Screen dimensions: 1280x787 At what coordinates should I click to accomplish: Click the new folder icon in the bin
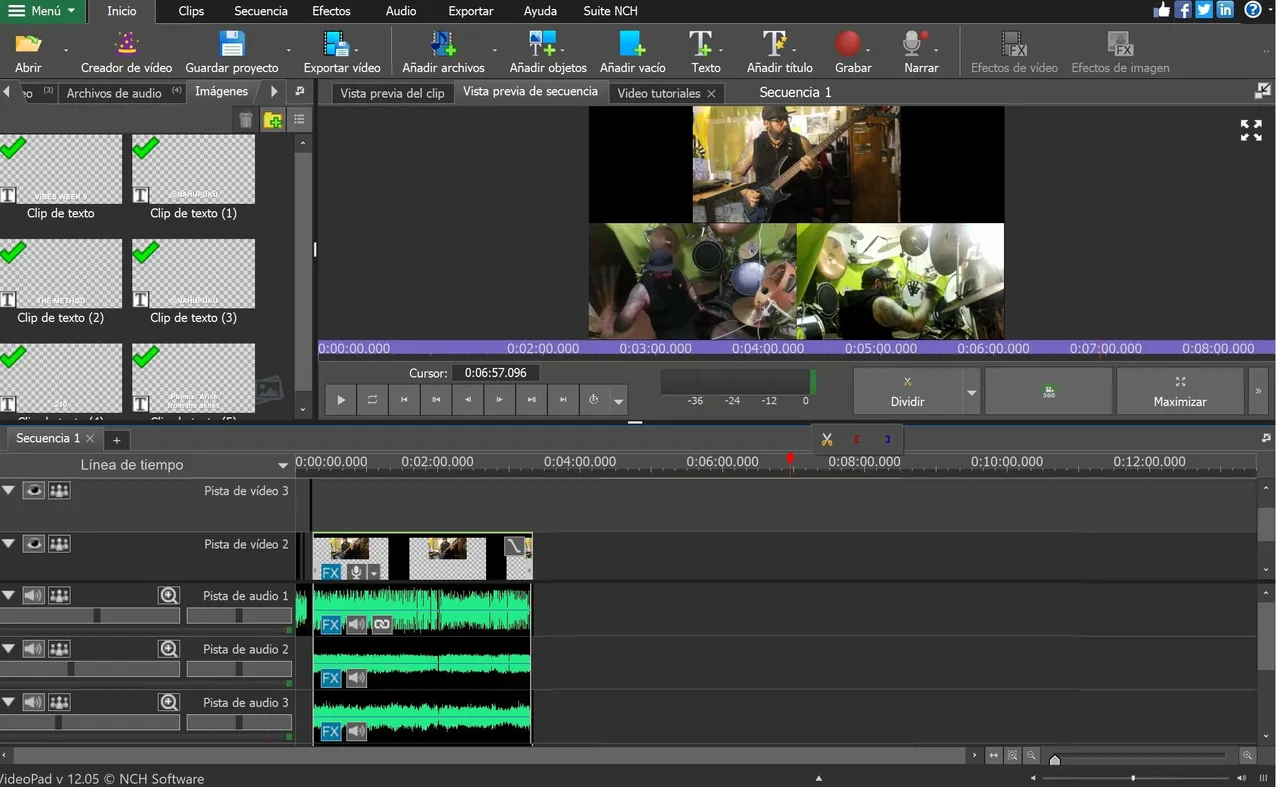pyautogui.click(x=272, y=120)
